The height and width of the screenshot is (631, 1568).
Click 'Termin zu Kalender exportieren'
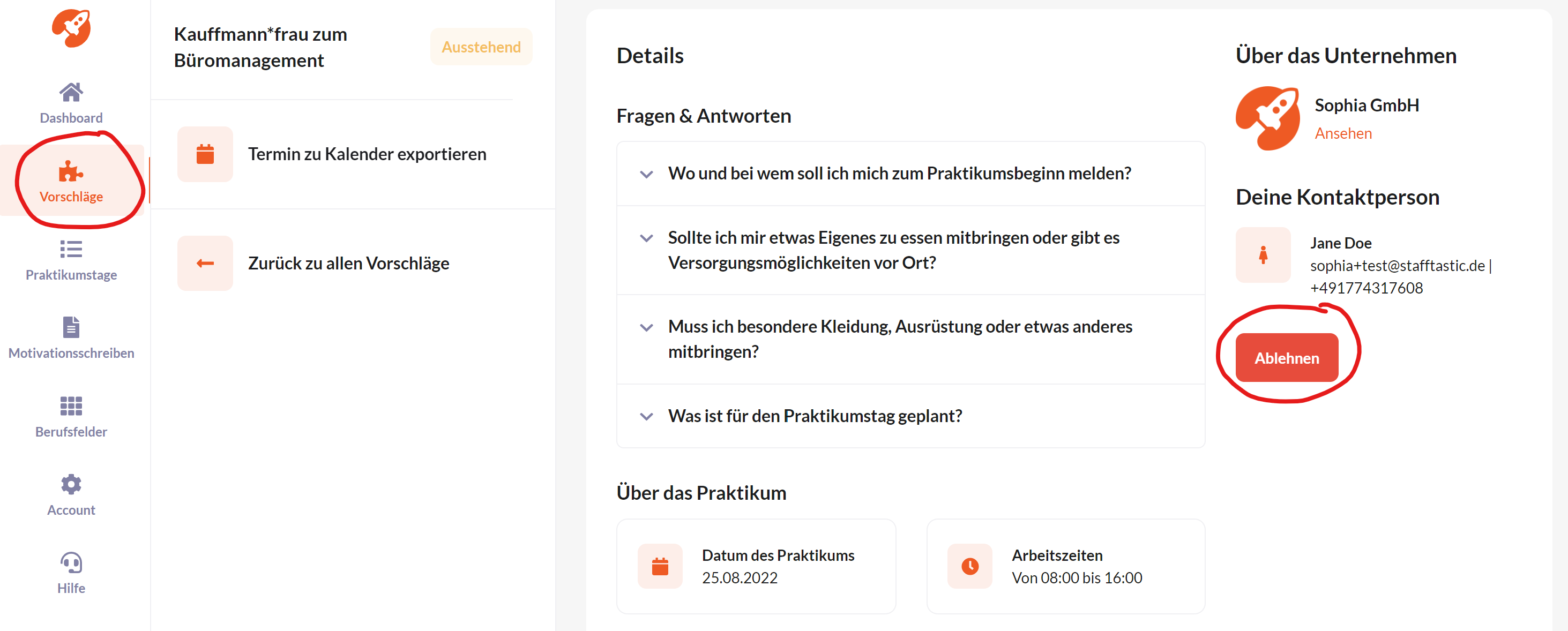(367, 154)
